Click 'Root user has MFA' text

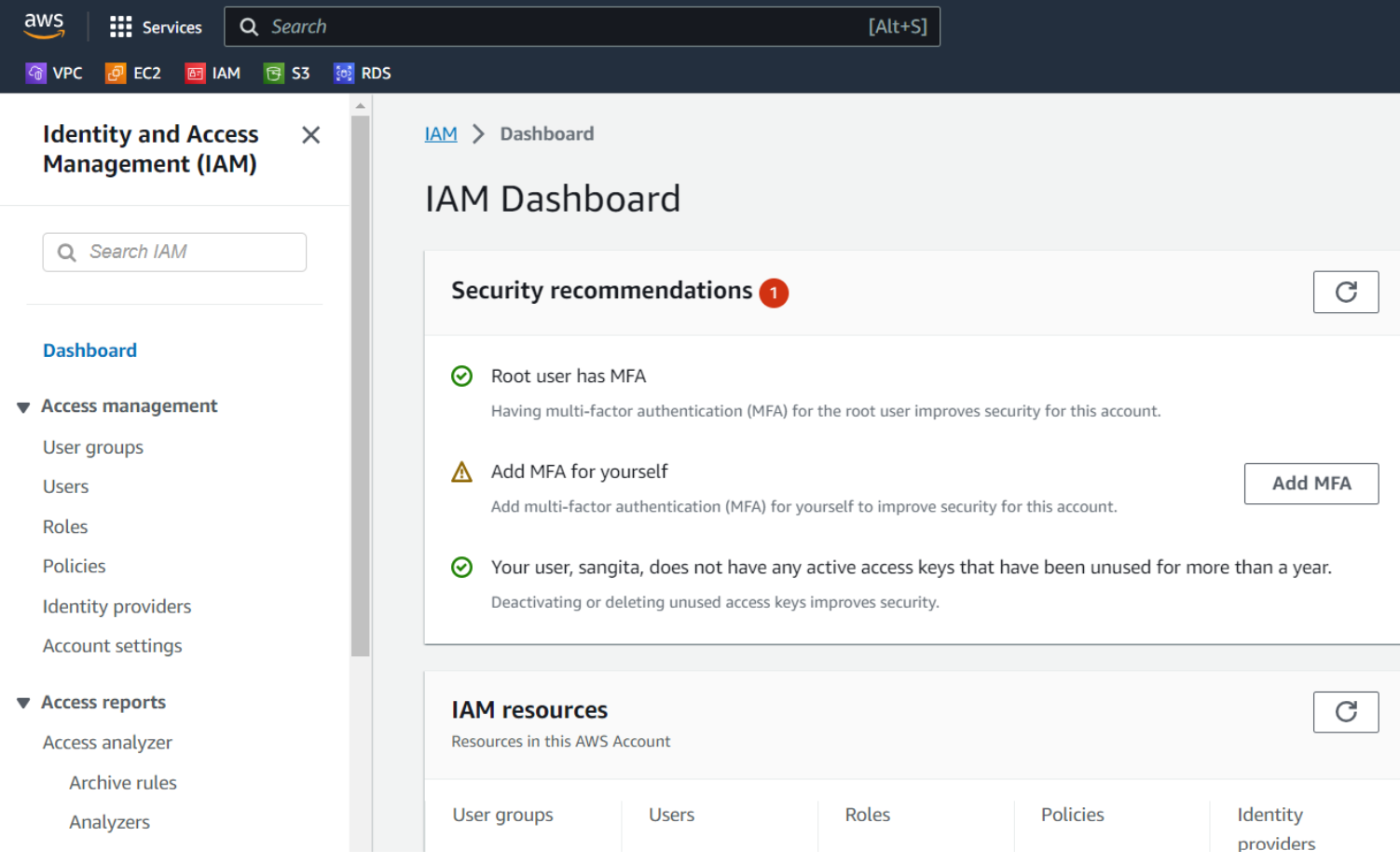[569, 376]
